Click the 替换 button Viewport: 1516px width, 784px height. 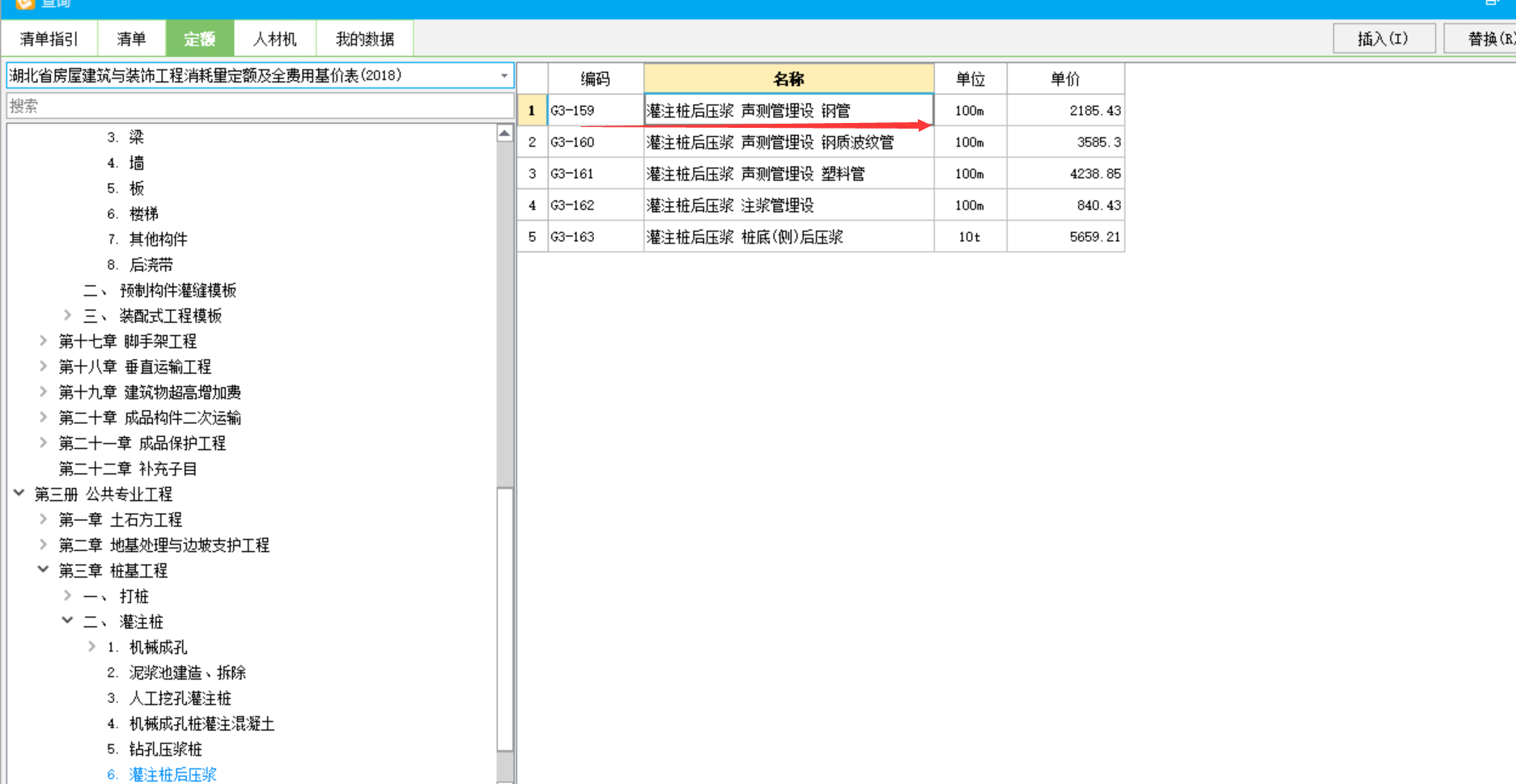click(1481, 39)
